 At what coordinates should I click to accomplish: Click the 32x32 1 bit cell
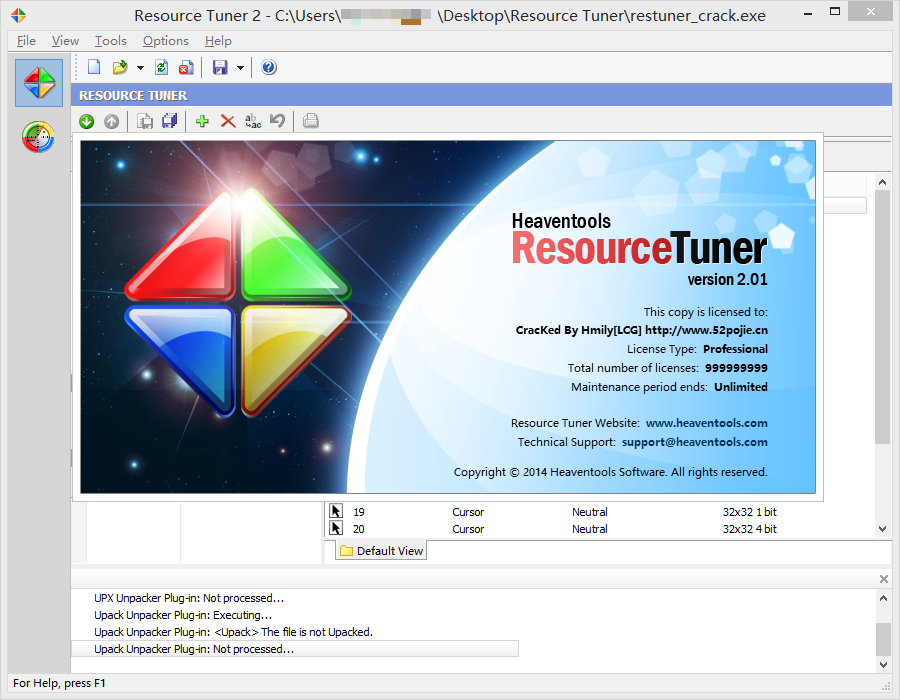point(750,512)
